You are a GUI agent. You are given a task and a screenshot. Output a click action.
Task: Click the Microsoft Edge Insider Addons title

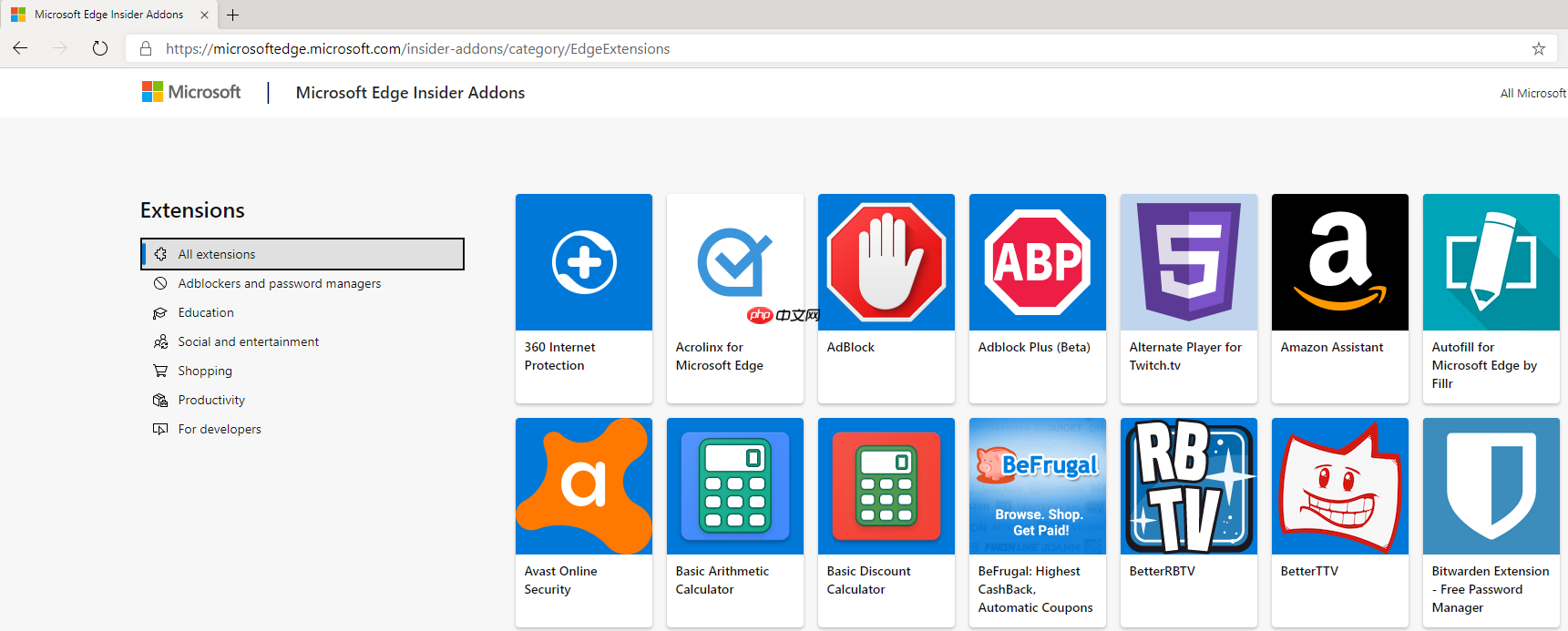410,93
